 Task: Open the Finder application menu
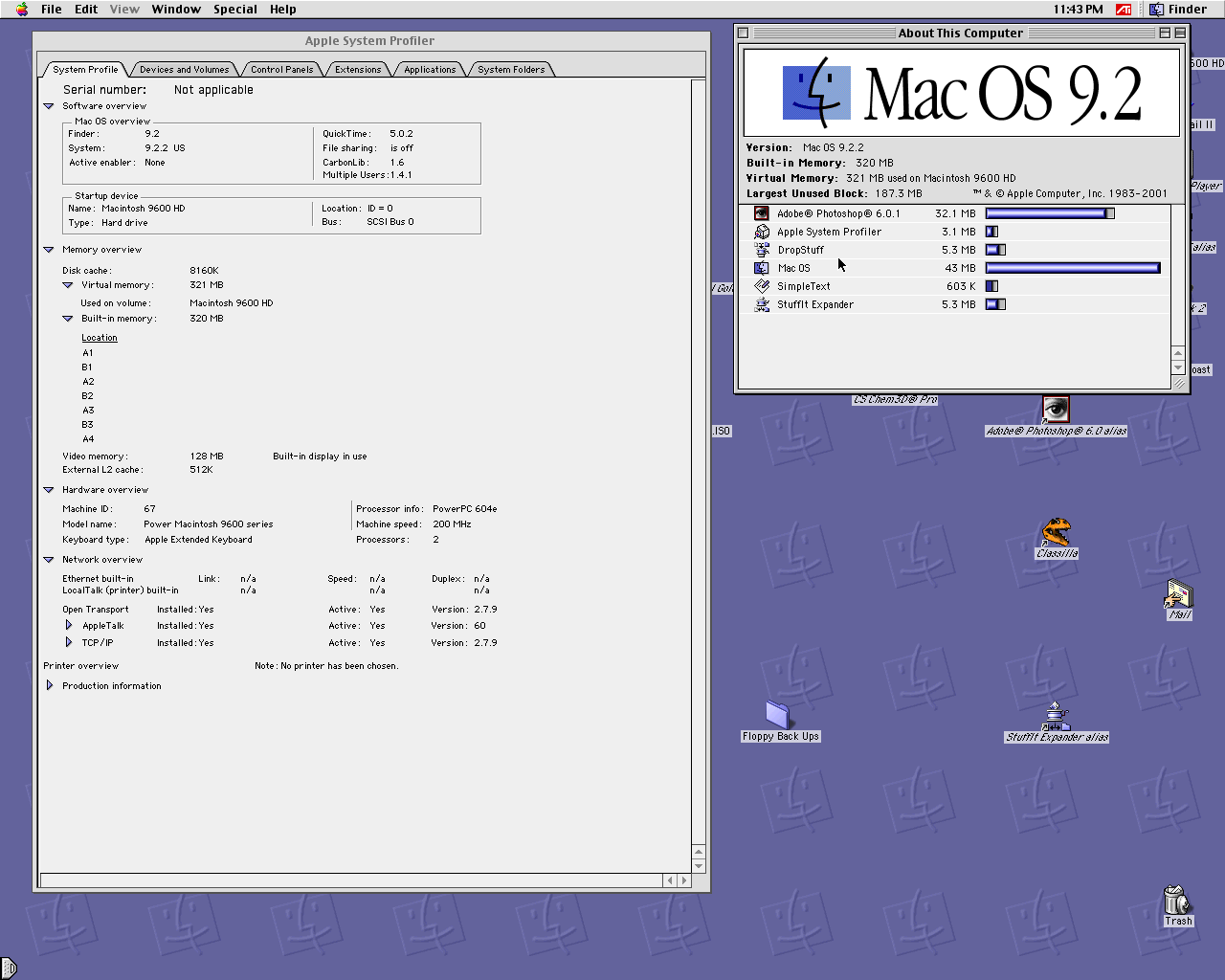pyautogui.click(x=1178, y=9)
